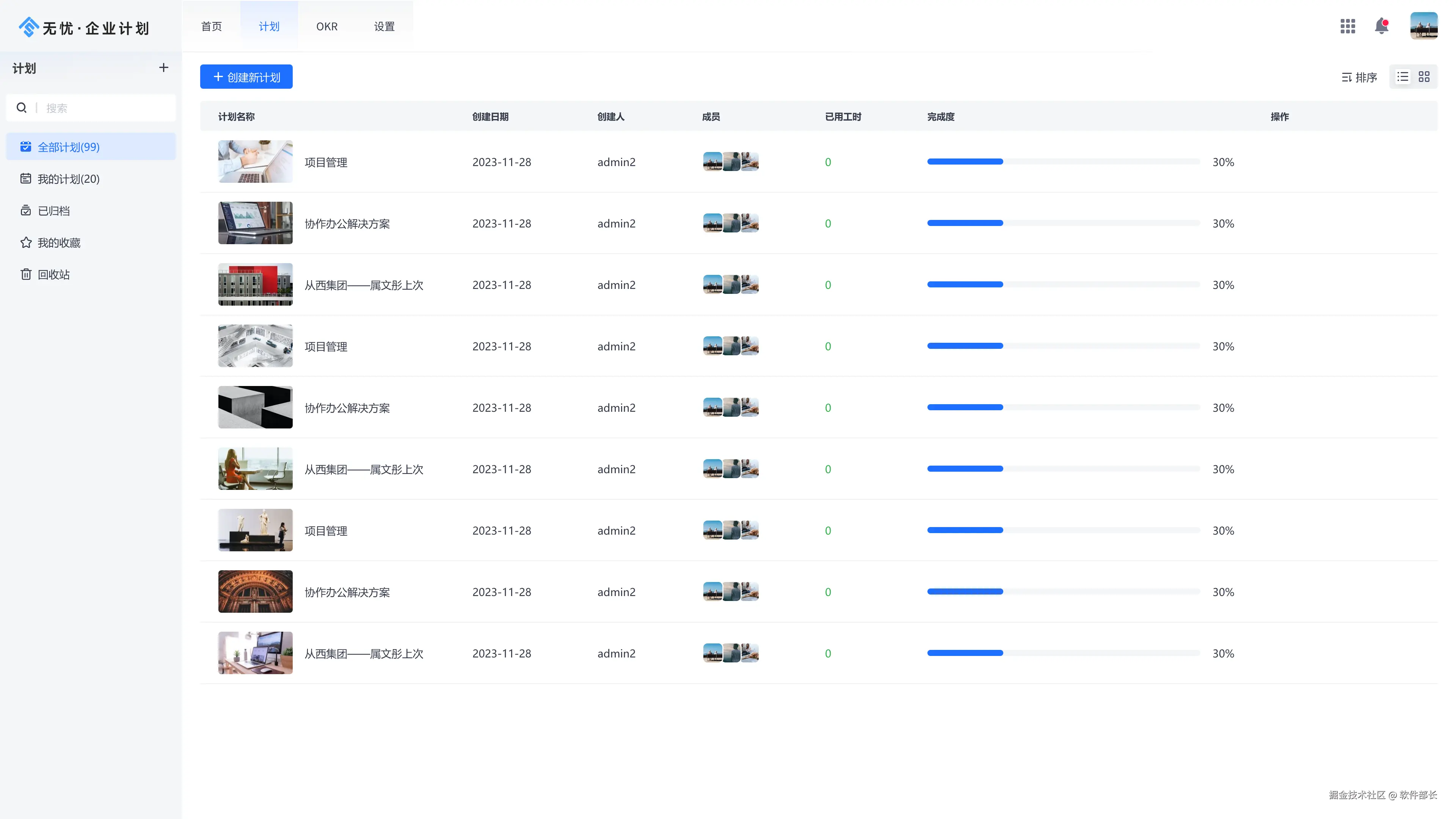Click the red building plan thumbnail
Image resolution: width=1456 pixels, height=819 pixels.
[256, 284]
